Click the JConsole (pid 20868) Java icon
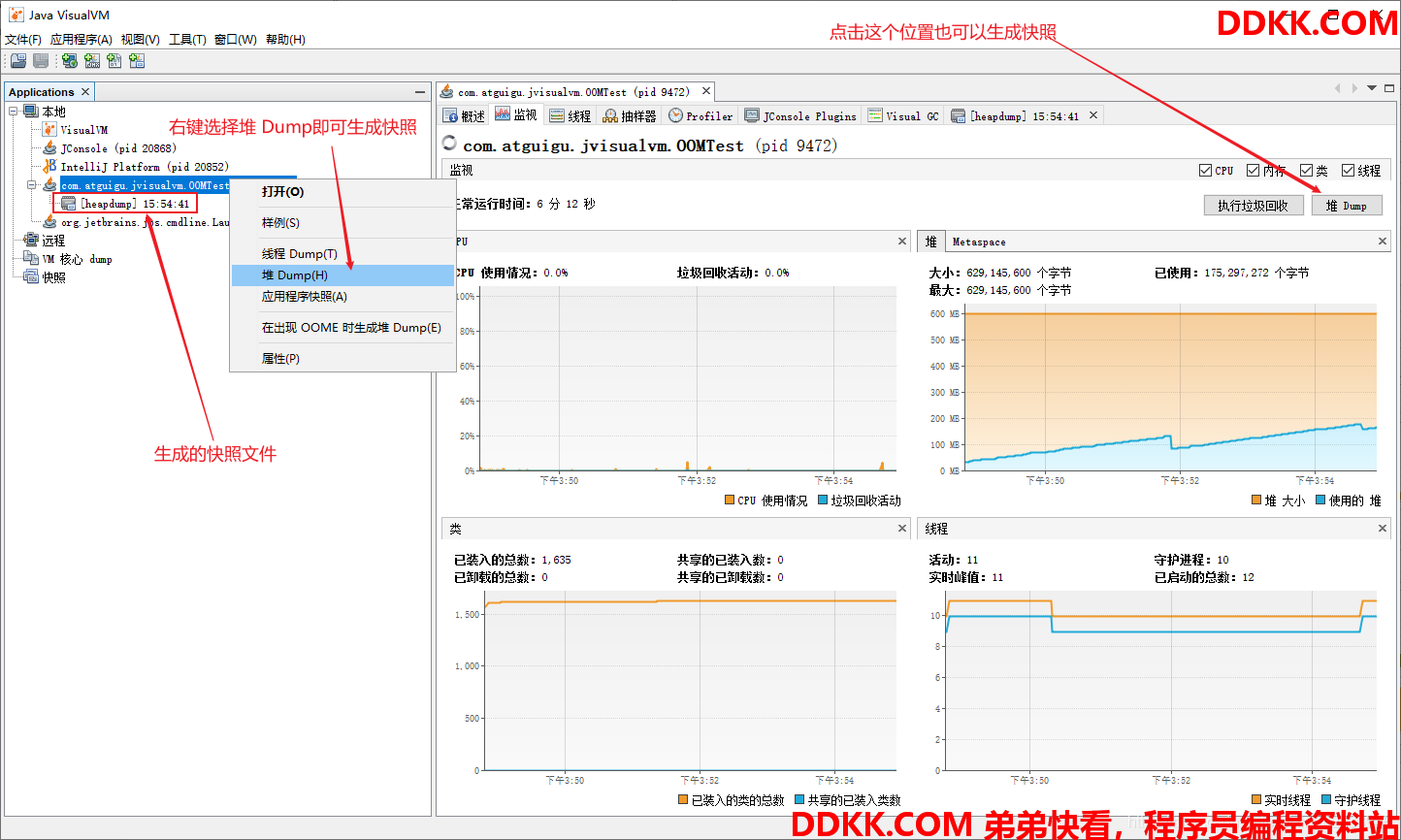The image size is (1401, 840). point(49,147)
